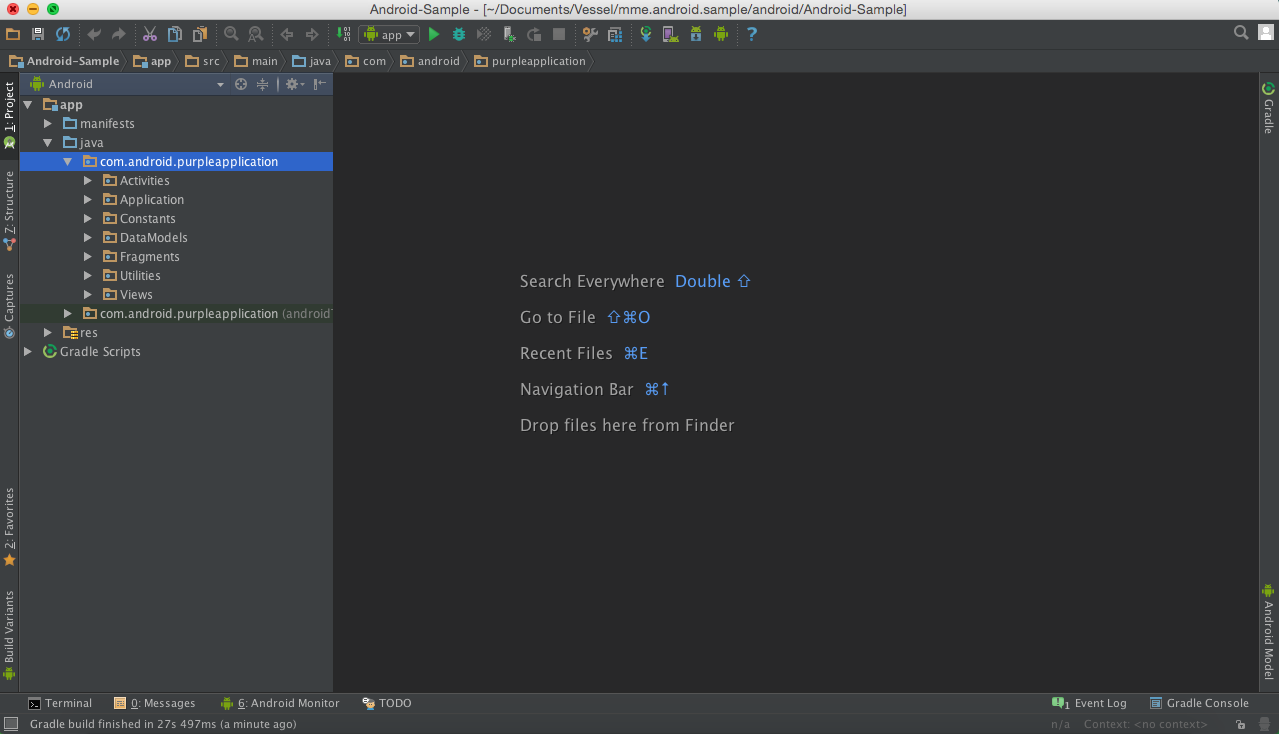This screenshot has width=1279, height=734.
Task: Click the Help question mark icon
Action: coord(752,34)
